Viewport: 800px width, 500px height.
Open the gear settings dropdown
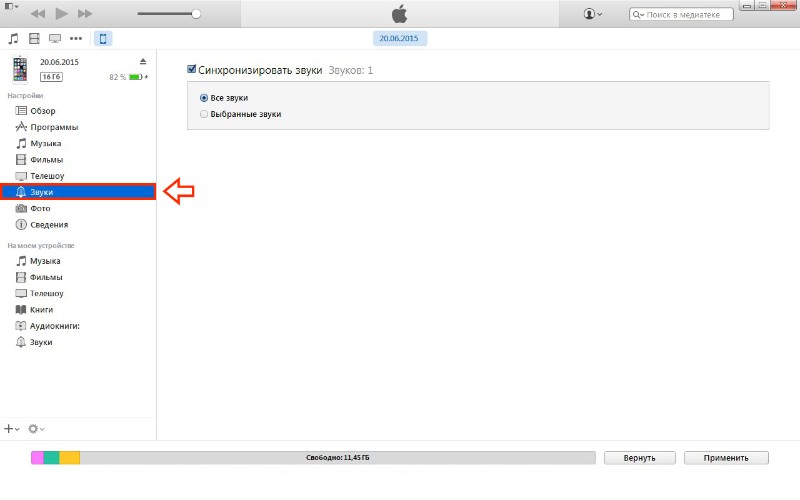pyautogui.click(x=36, y=429)
